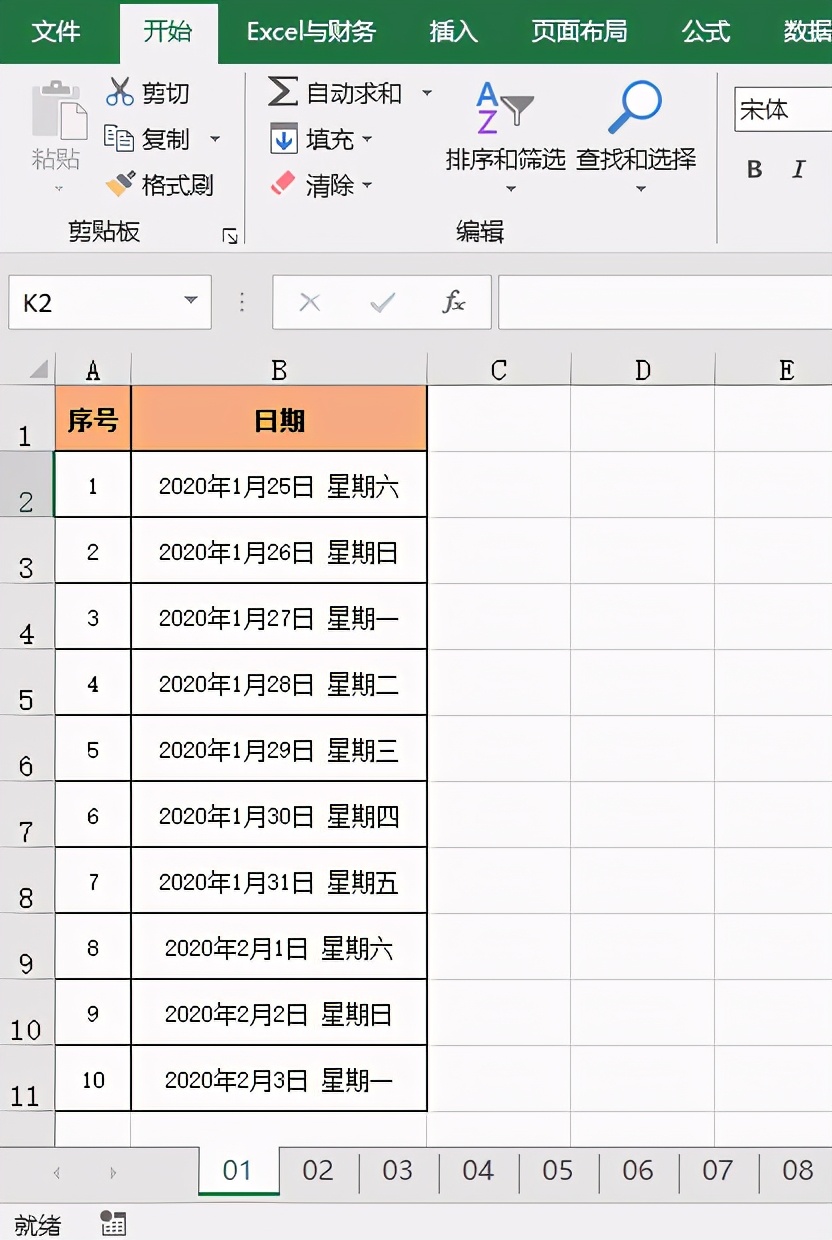
Task: Select cell 2020年1月28日 星期二
Action: point(279,683)
